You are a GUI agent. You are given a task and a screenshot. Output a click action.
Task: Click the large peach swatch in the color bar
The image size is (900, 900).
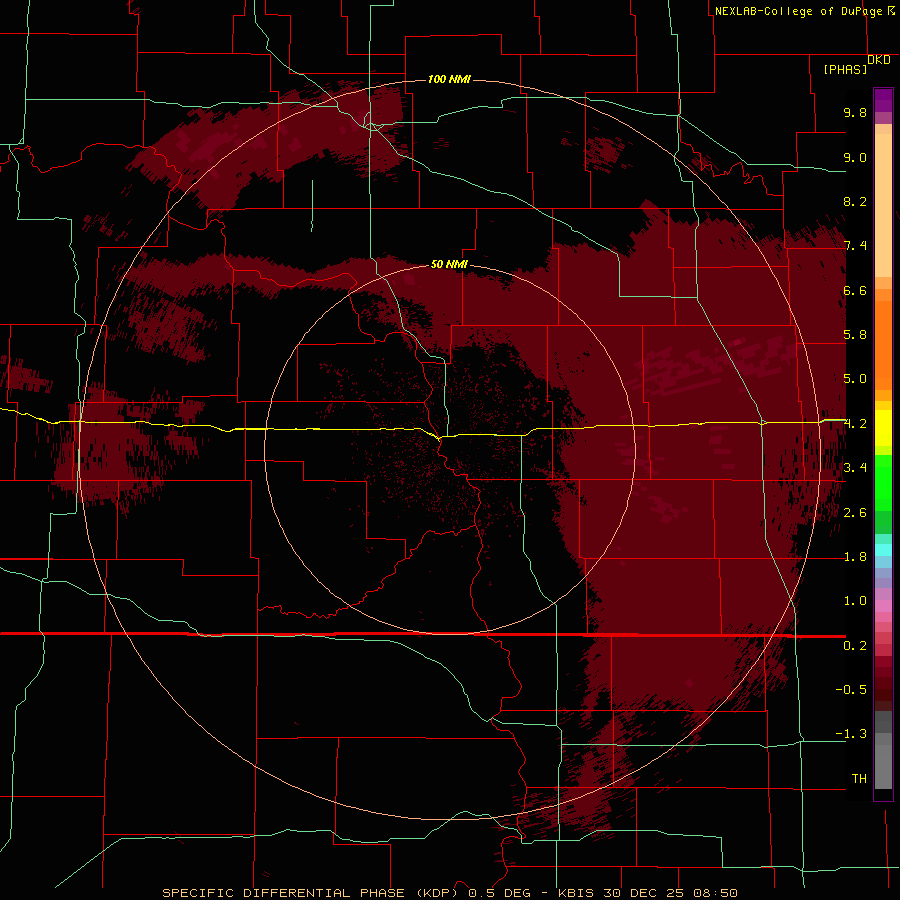pos(883,205)
